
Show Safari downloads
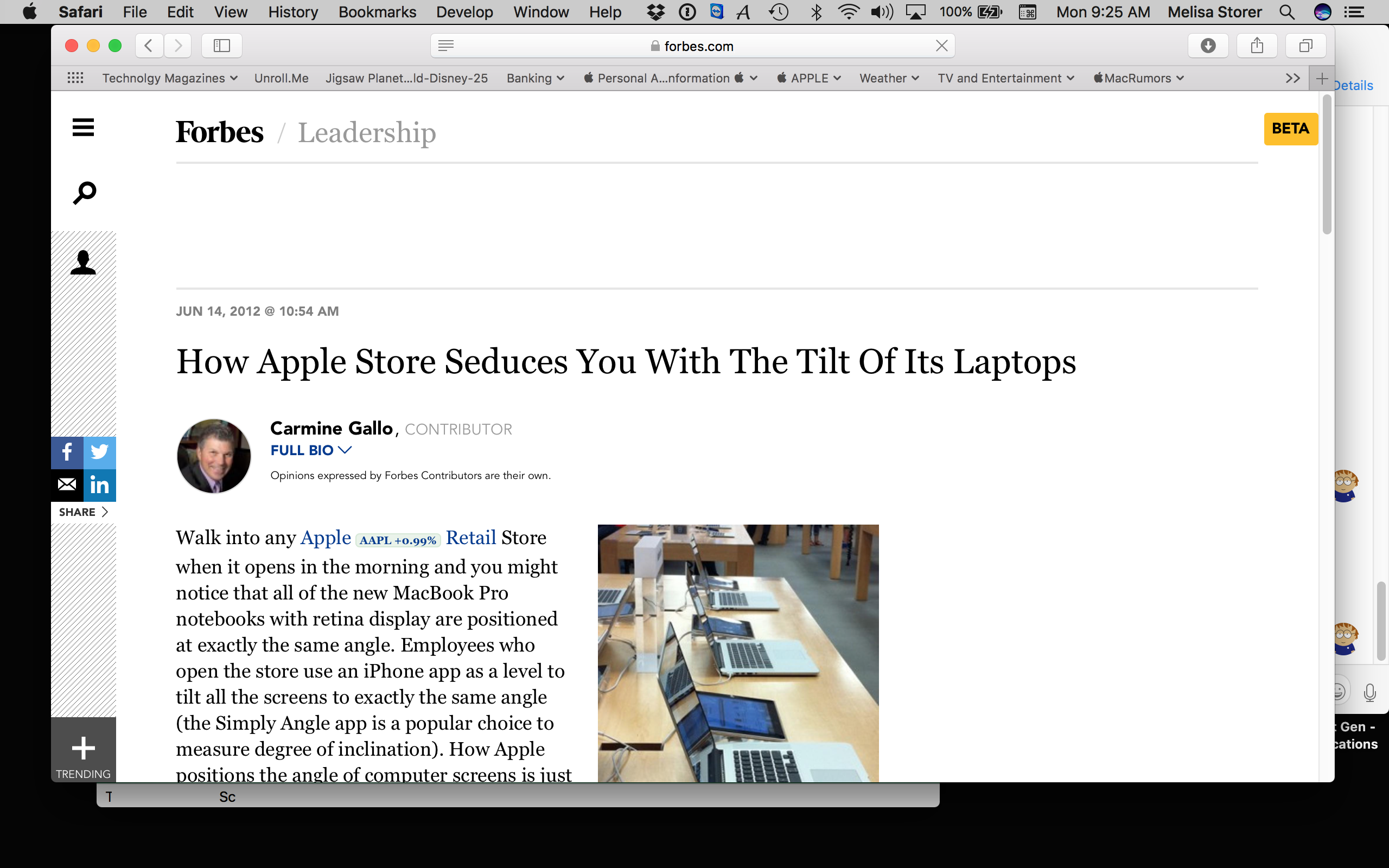pyautogui.click(x=1208, y=46)
